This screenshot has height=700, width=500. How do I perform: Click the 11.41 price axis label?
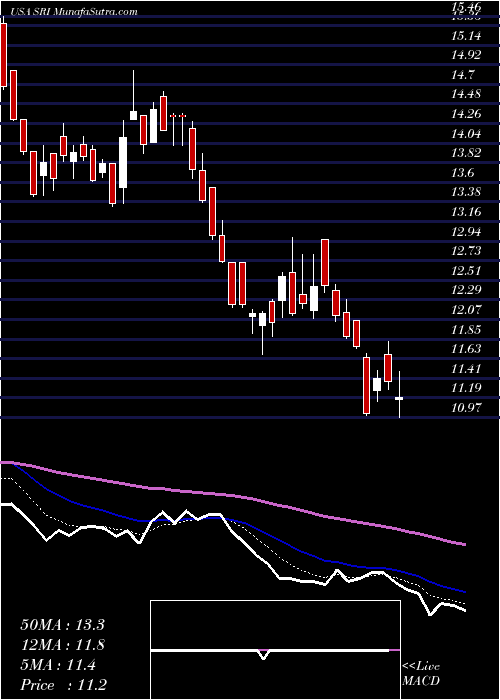click(x=467, y=368)
